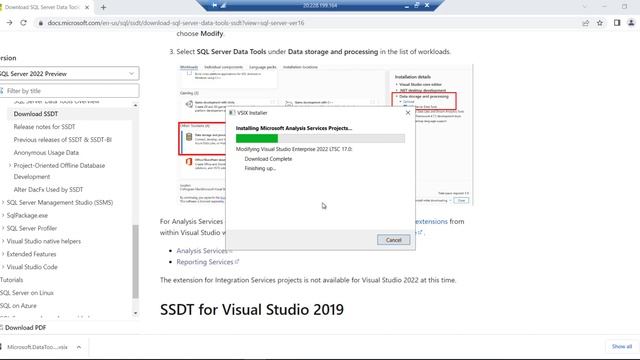Open downloaded Microsoft.DataTools vsix file
The width and height of the screenshot is (640, 360).
click(37, 347)
